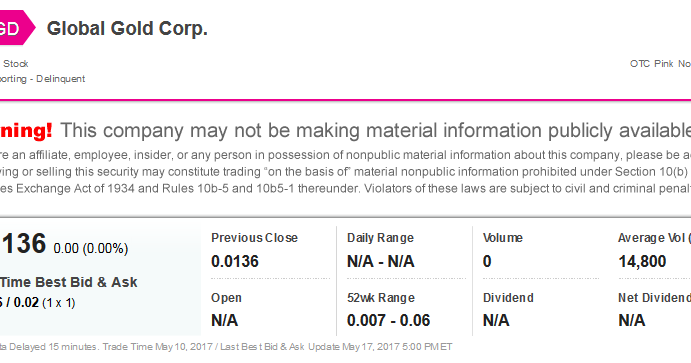Click the Daily Range label
691x363 pixels.
tap(380, 238)
